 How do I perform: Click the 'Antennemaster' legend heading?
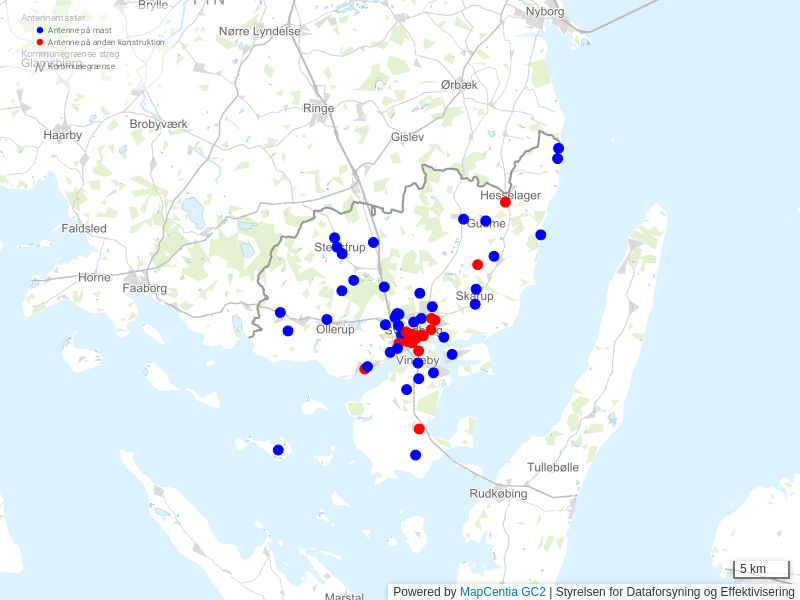(53, 18)
